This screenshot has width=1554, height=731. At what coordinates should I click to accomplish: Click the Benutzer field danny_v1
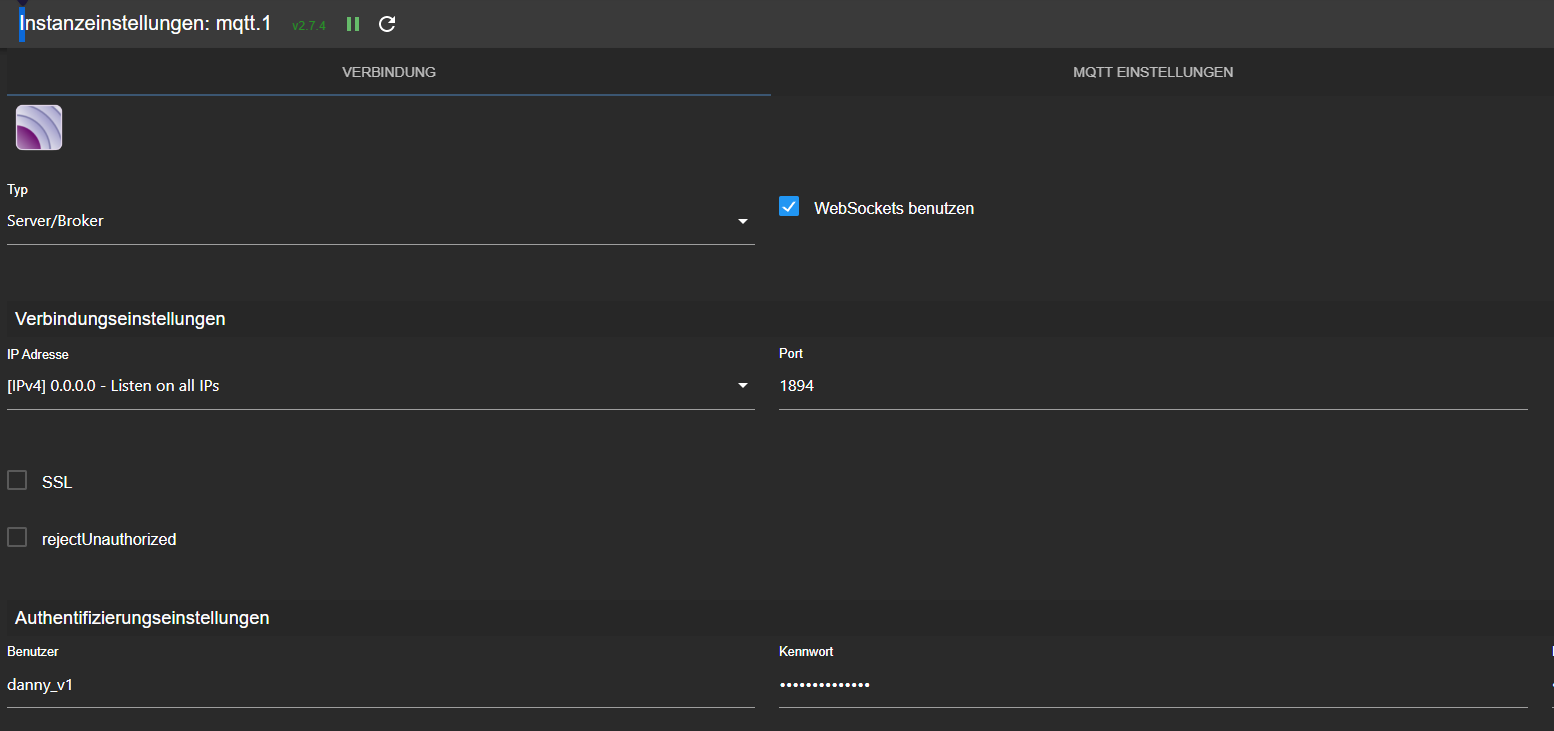380,685
